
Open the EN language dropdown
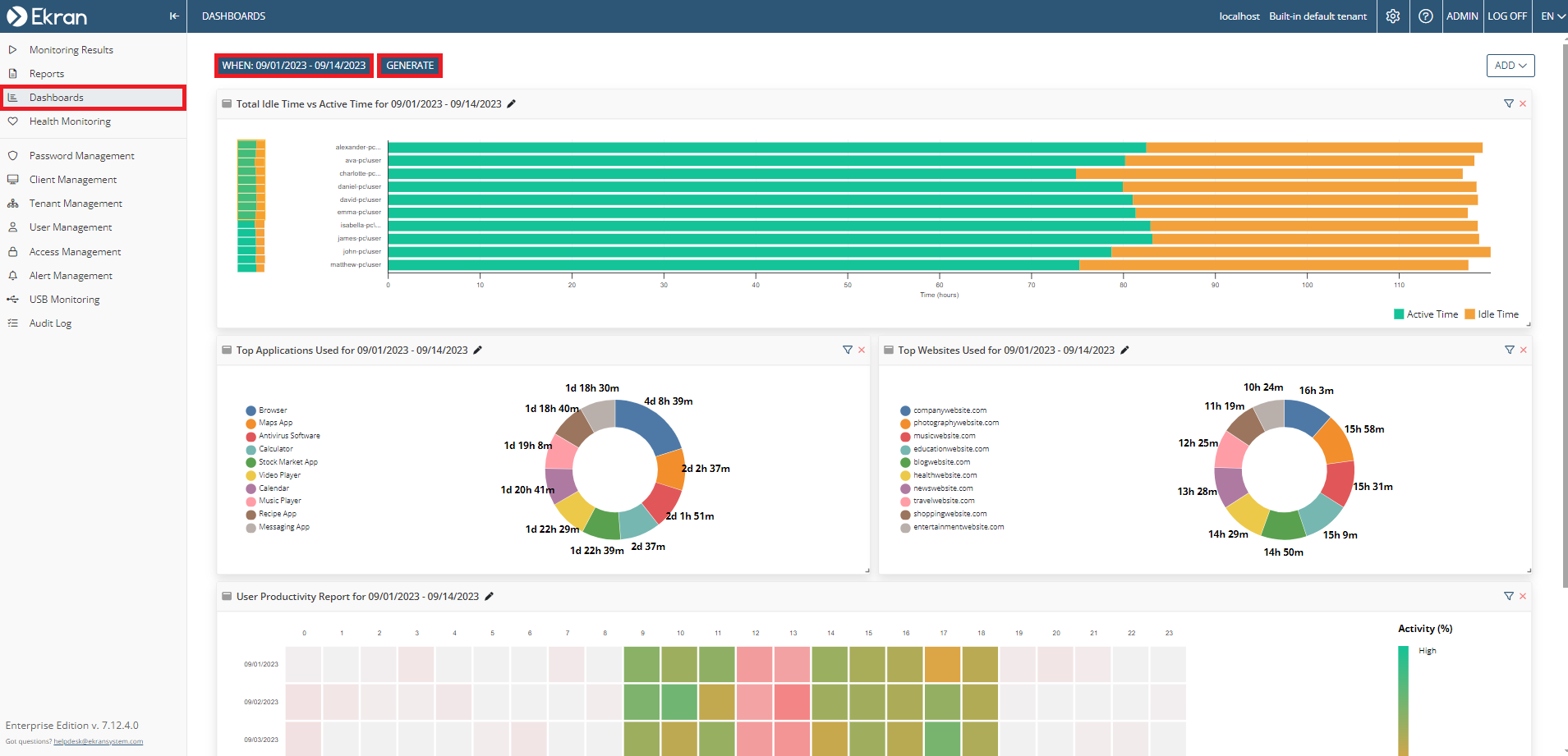[1552, 16]
